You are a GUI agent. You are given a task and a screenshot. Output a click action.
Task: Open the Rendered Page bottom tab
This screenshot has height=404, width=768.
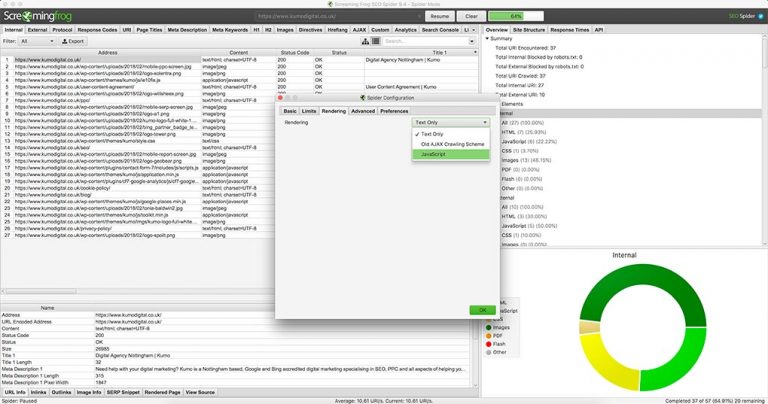[x=162, y=392]
